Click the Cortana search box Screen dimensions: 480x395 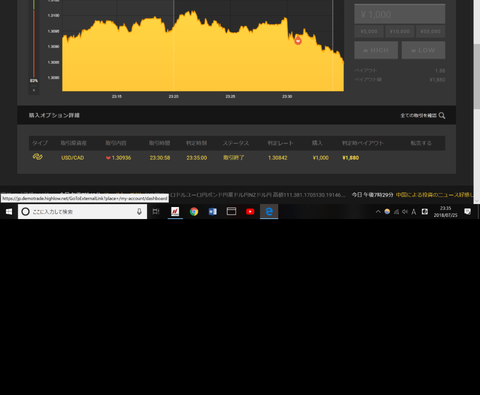point(82,211)
